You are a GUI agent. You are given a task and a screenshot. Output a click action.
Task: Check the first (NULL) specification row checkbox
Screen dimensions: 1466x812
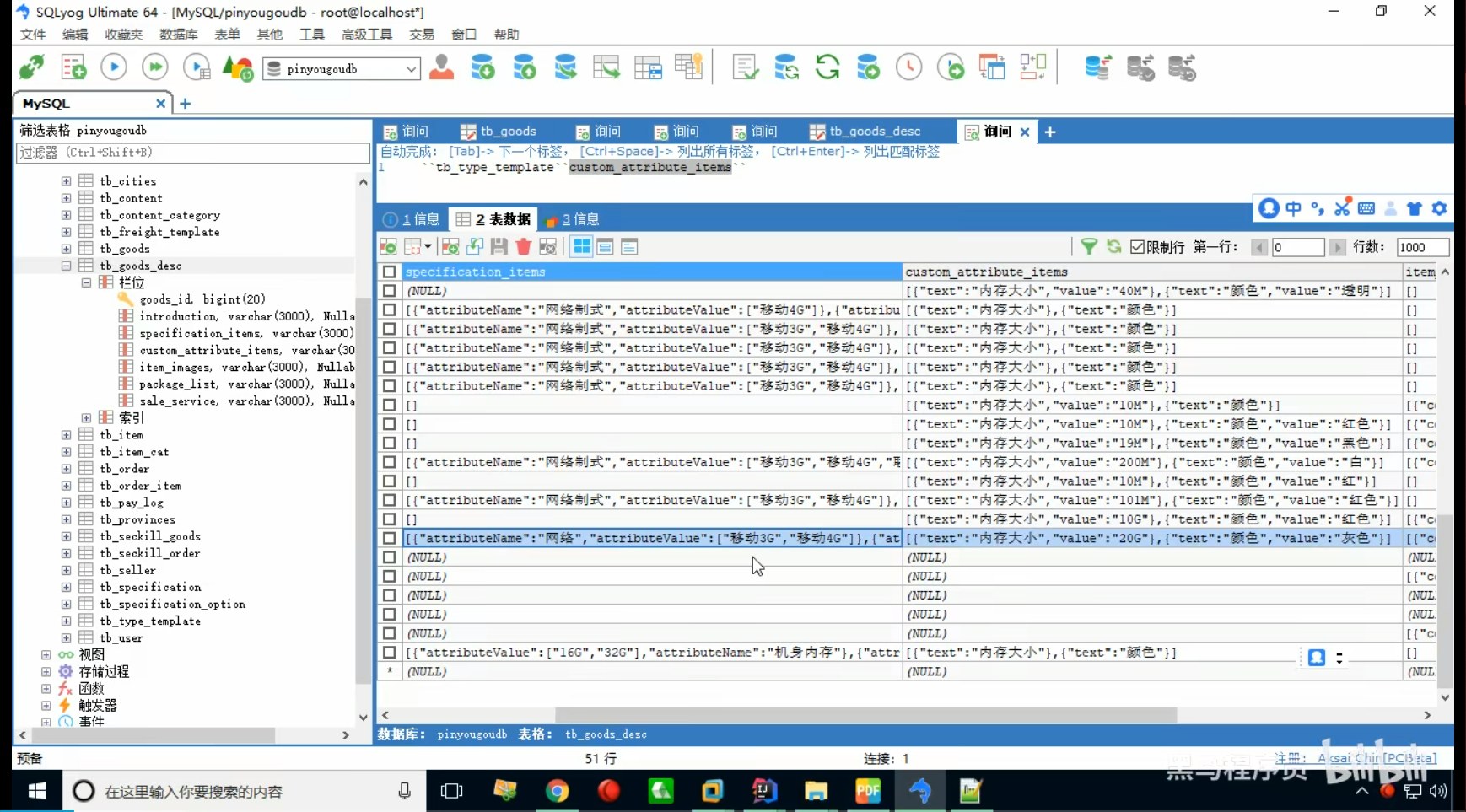[389, 291]
